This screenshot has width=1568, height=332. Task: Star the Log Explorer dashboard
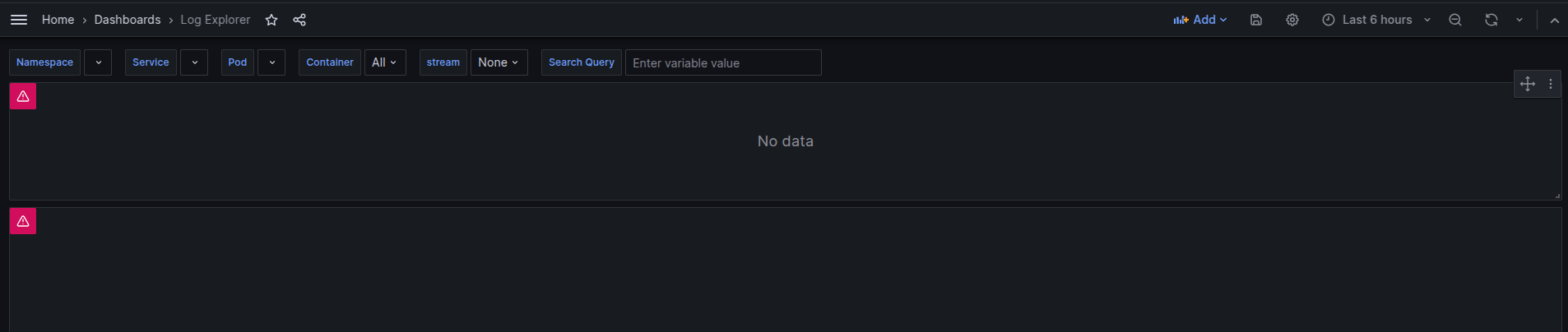click(271, 20)
